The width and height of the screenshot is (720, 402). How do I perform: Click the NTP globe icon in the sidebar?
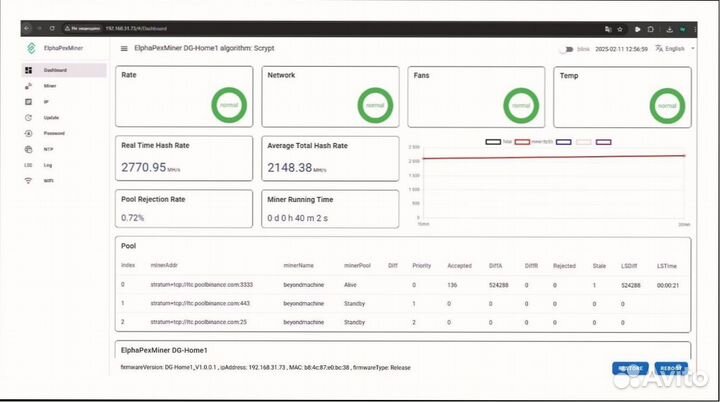click(x=28, y=149)
